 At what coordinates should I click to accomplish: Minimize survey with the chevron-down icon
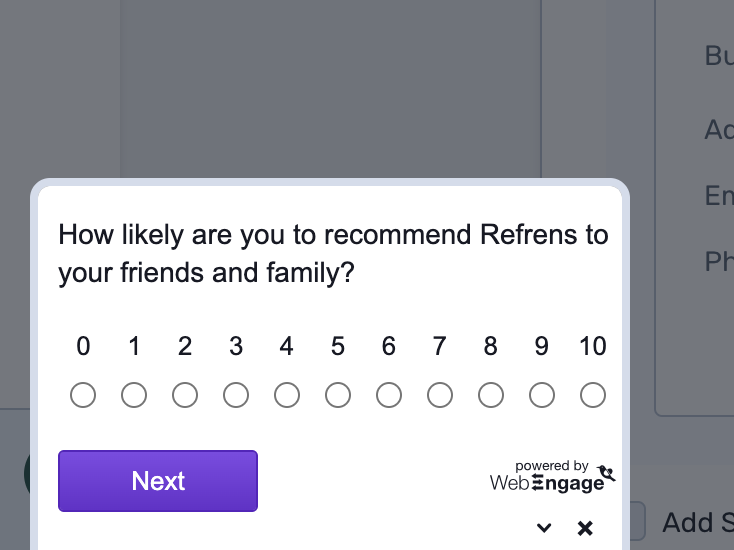click(544, 528)
